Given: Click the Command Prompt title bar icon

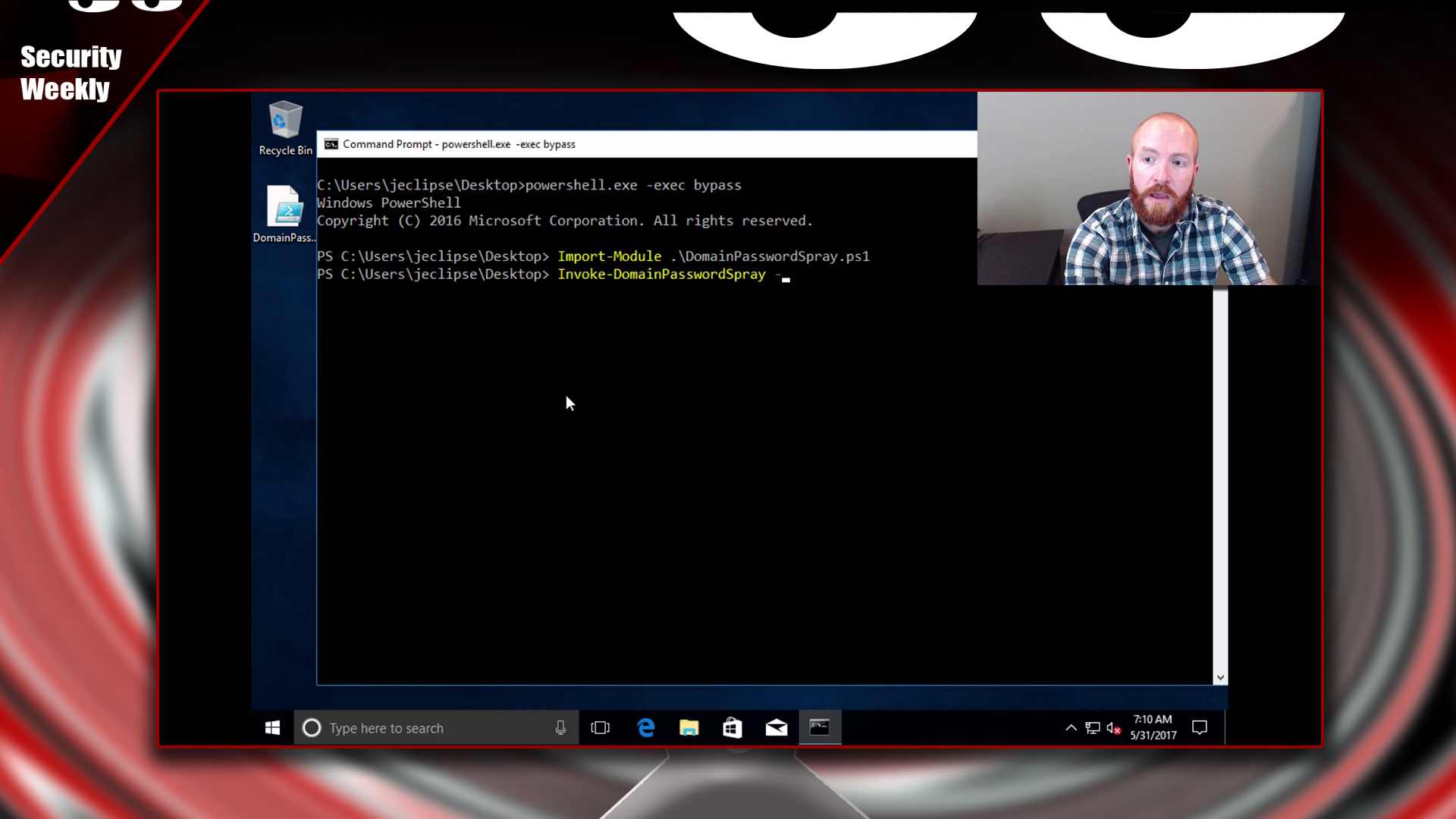Looking at the screenshot, I should (x=331, y=144).
